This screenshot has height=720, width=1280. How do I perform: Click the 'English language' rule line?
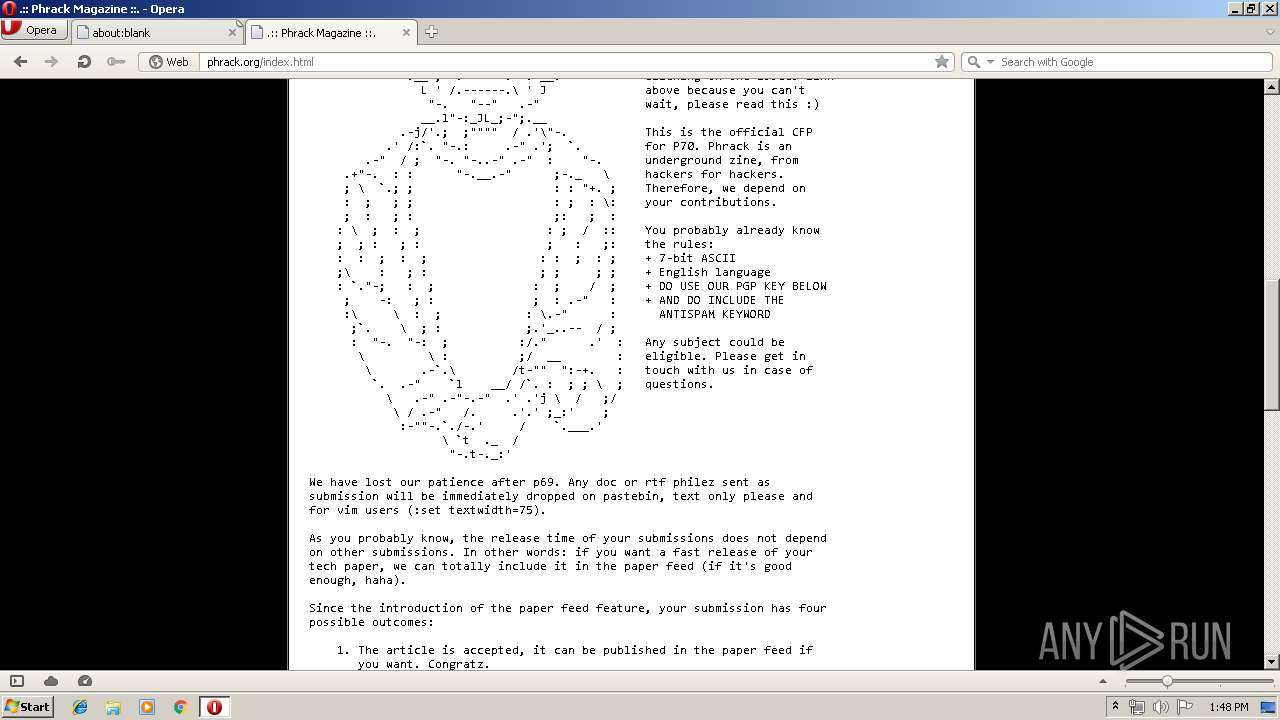point(708,272)
